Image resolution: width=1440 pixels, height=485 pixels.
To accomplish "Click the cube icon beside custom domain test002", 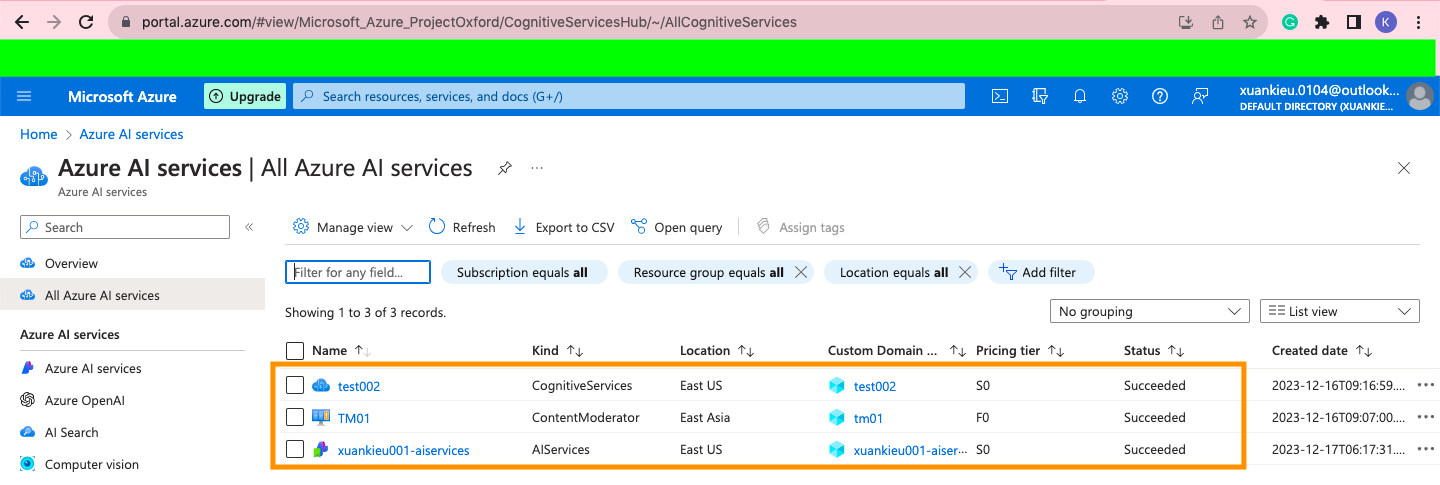I will (x=837, y=385).
